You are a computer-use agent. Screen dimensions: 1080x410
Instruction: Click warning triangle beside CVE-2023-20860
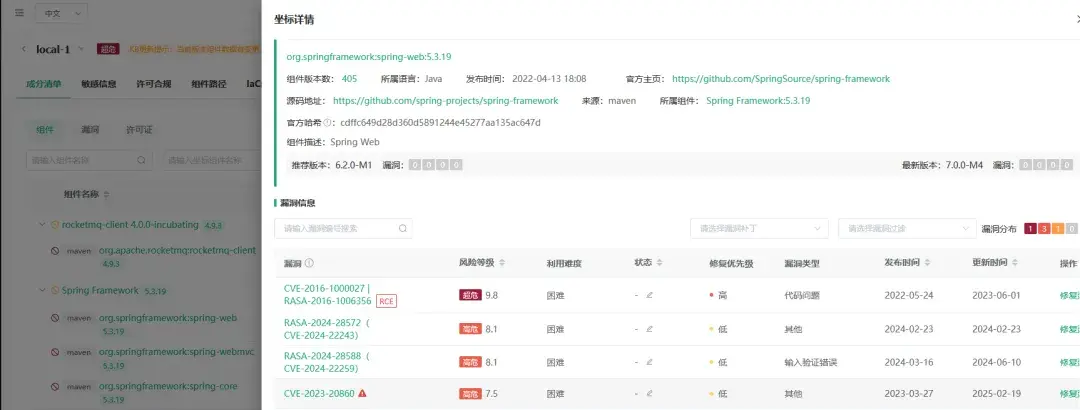[x=362, y=393]
